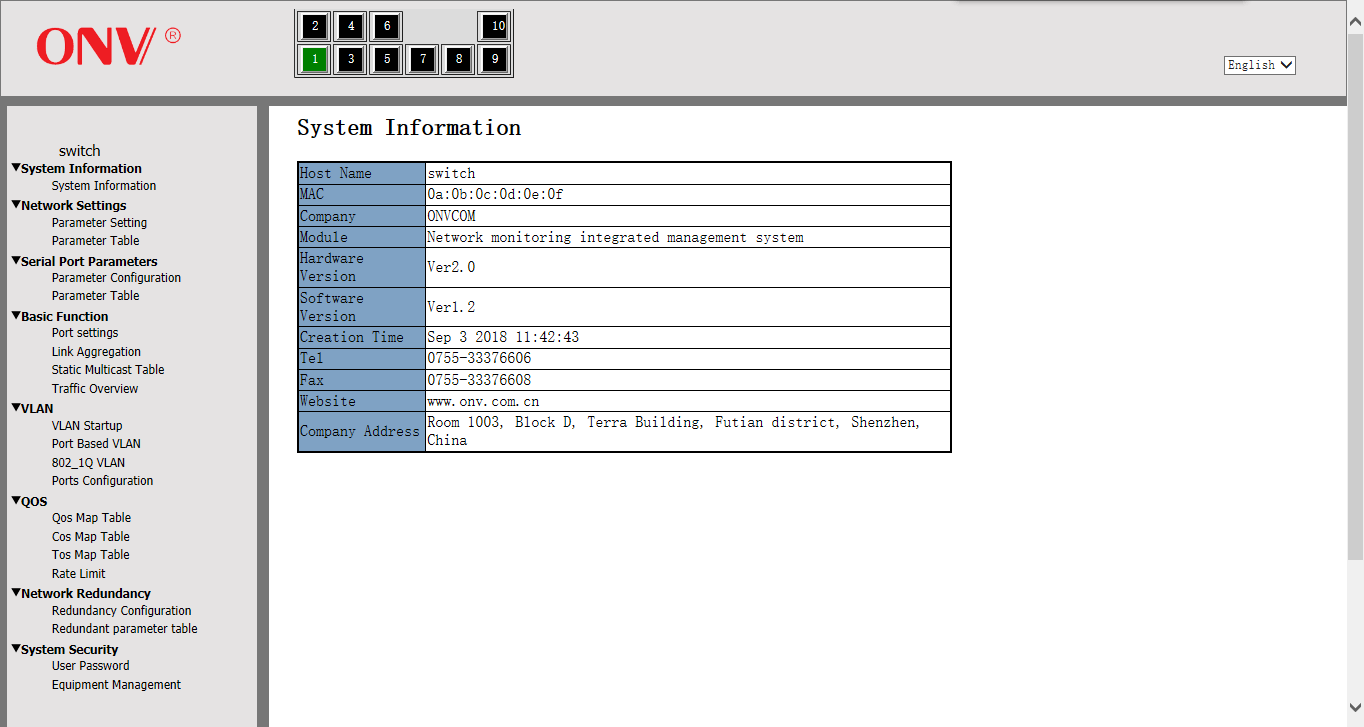Open User Password settings link
Image resolution: width=1364 pixels, height=727 pixels.
coord(90,666)
